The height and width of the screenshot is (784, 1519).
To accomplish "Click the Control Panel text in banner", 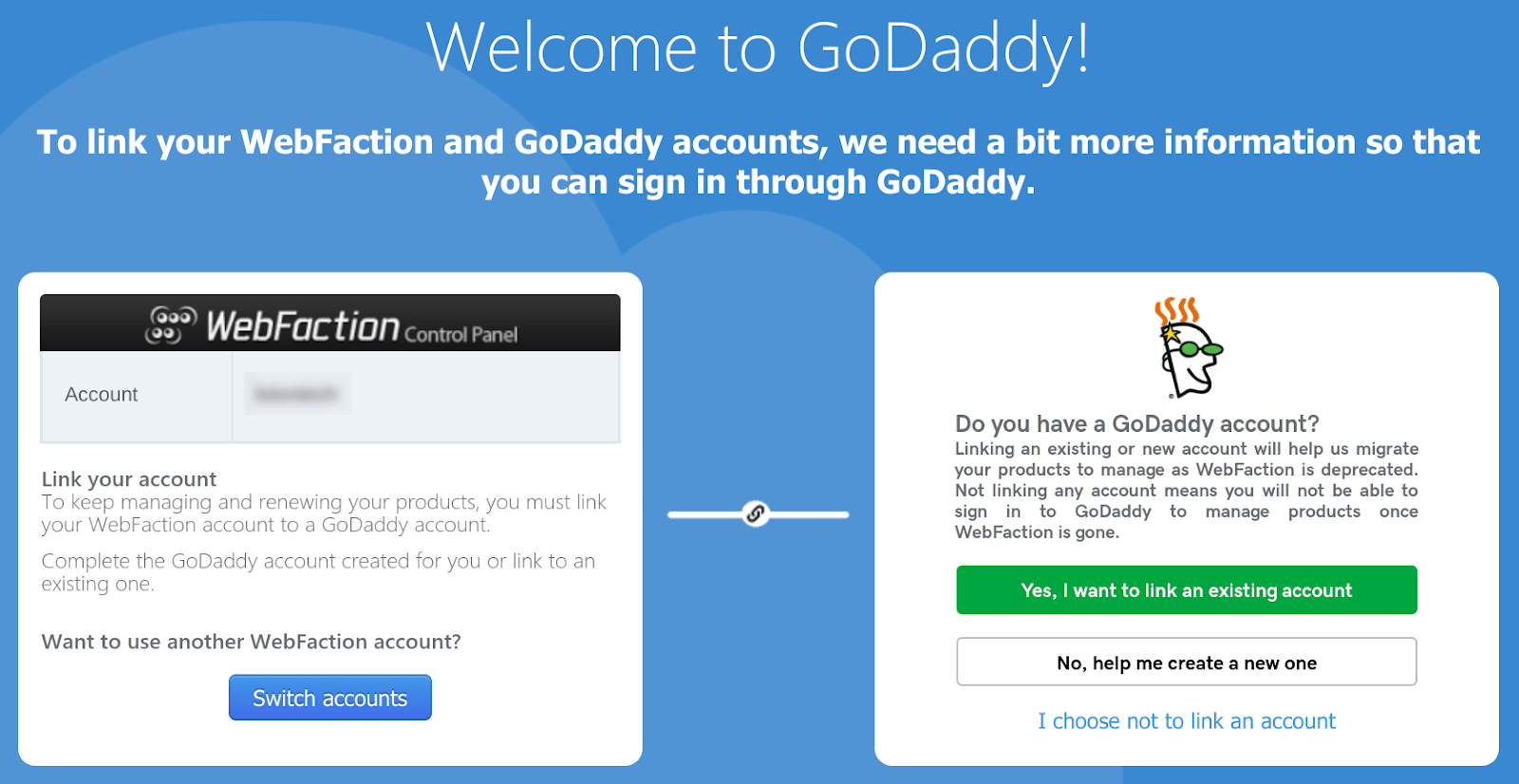I will (461, 334).
